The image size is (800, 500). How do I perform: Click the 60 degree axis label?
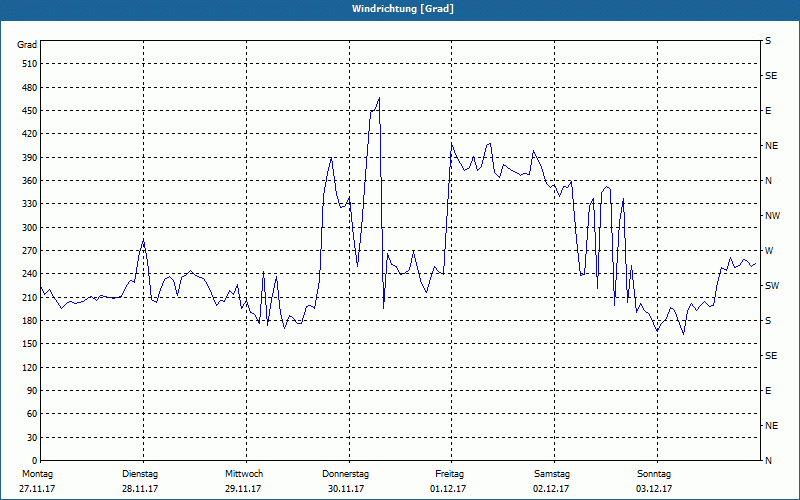[32, 414]
